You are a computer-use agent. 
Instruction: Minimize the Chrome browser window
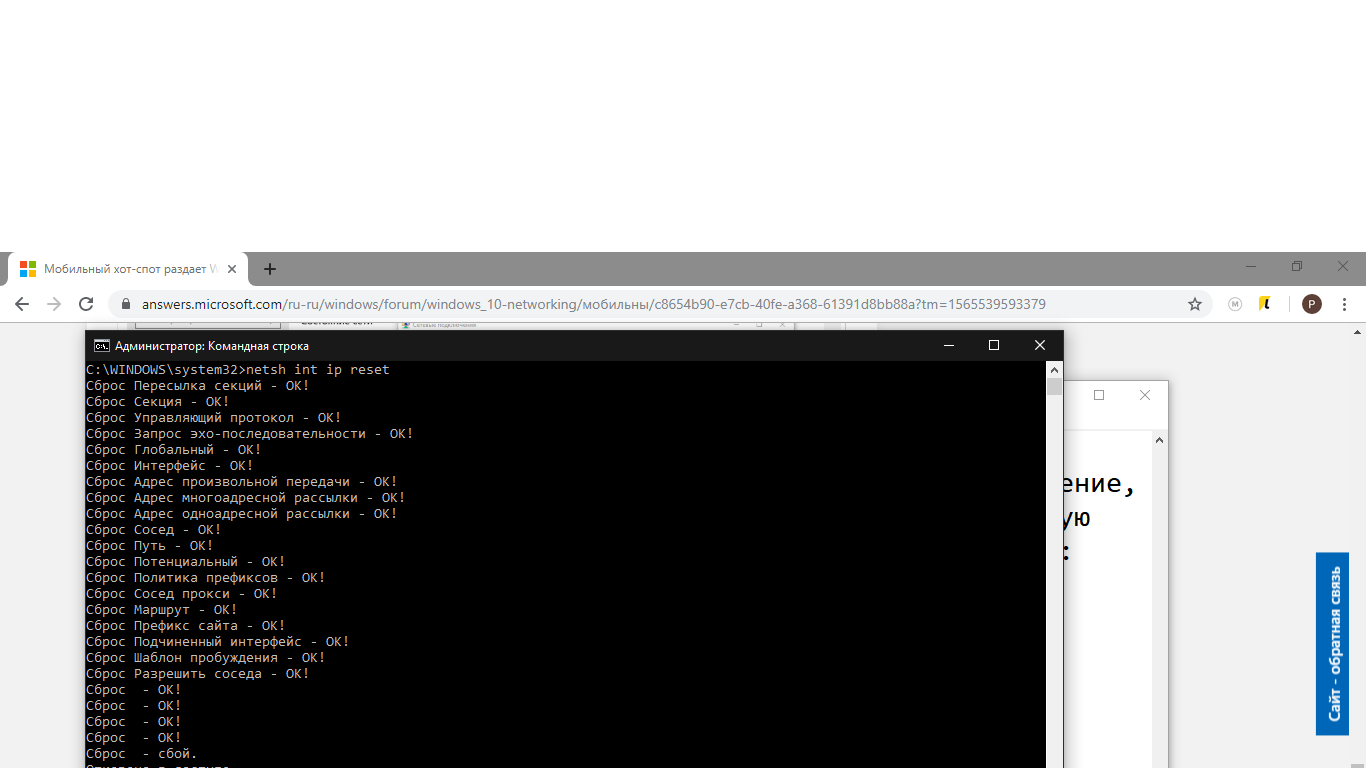[1251, 267]
